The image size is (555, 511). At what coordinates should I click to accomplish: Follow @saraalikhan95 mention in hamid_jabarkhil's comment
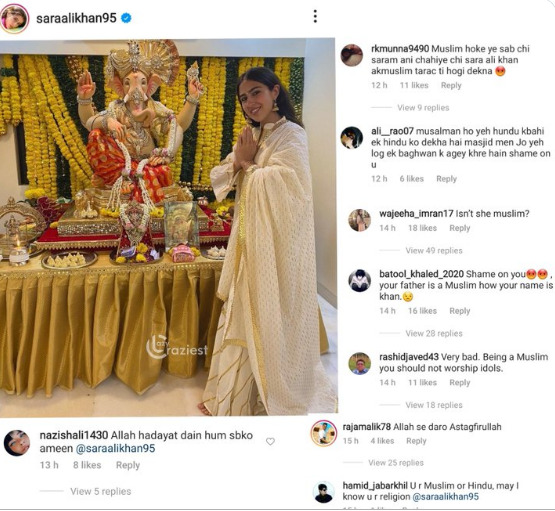[x=445, y=496]
